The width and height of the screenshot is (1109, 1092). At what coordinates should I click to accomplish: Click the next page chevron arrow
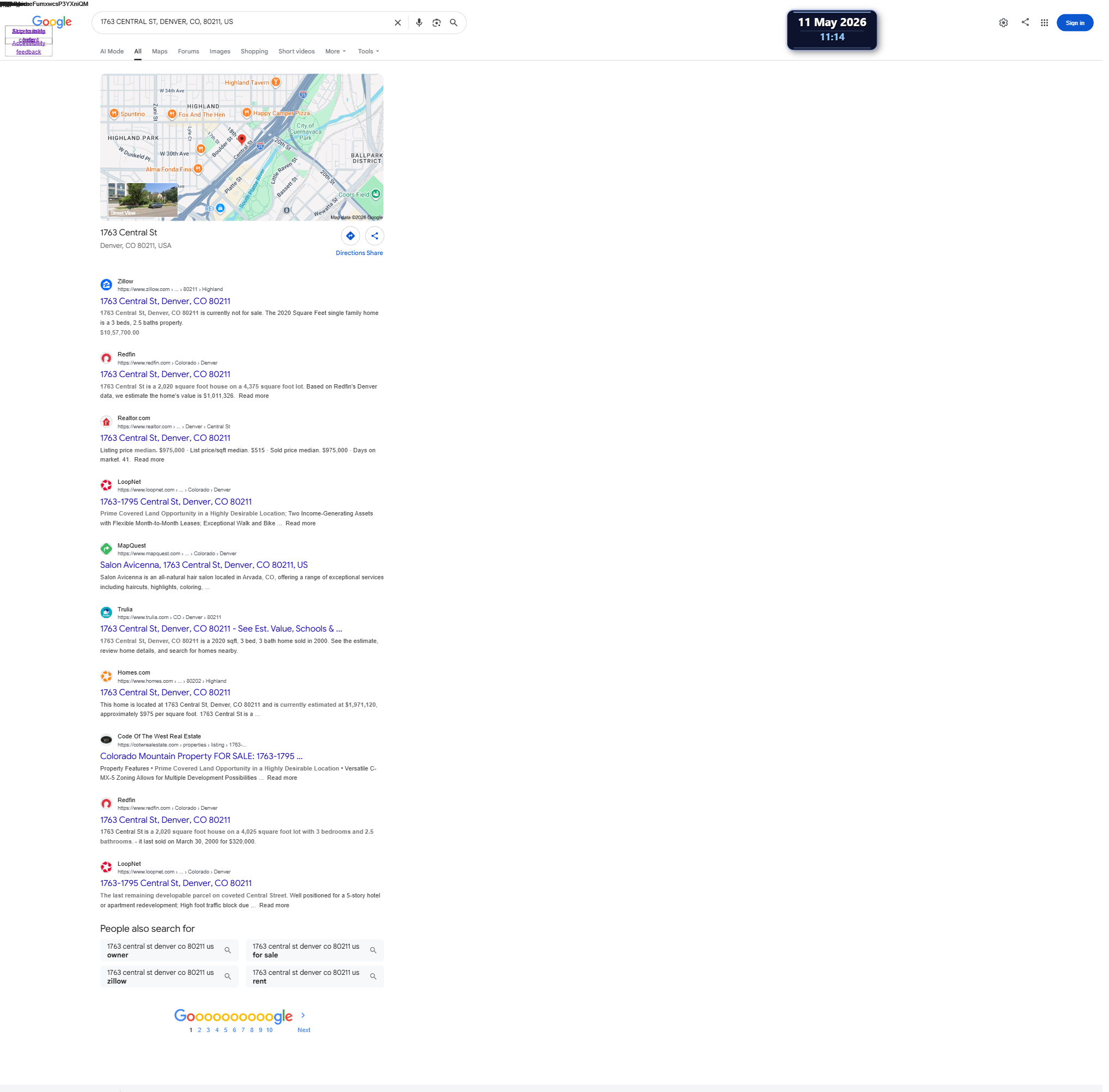click(303, 1016)
